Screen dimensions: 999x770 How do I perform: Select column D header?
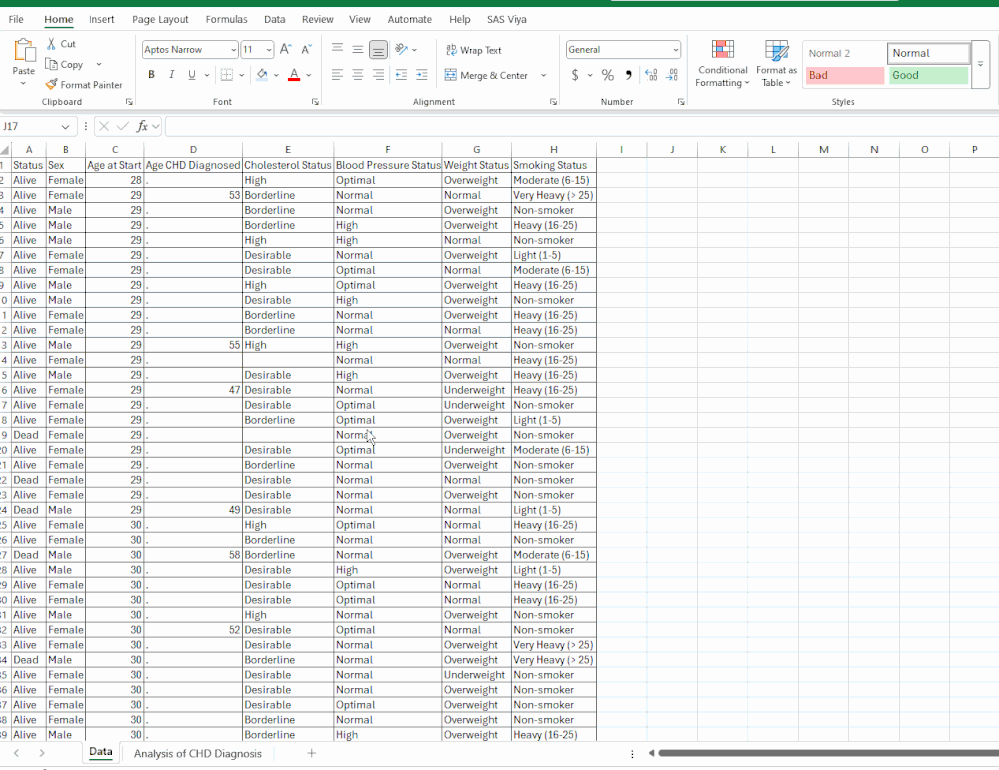pos(193,150)
